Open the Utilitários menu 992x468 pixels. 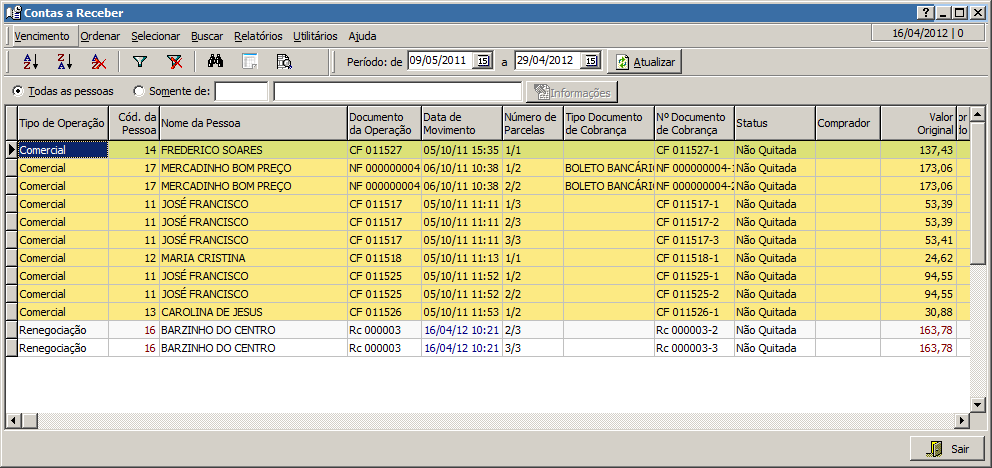(315, 36)
